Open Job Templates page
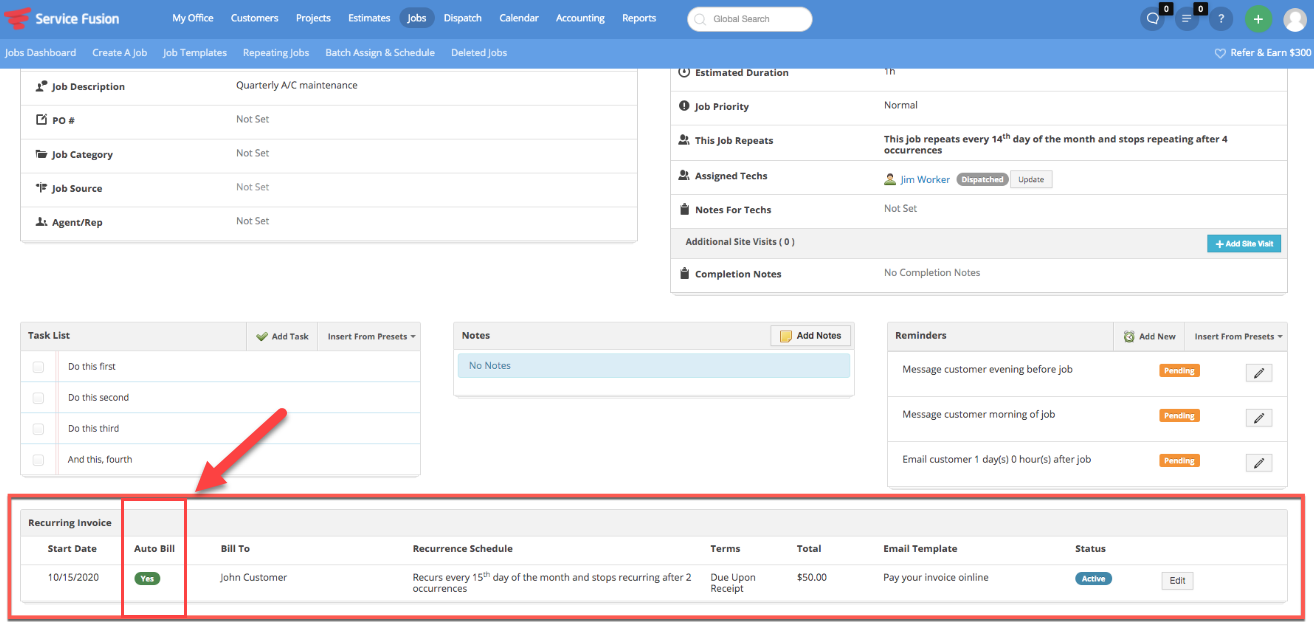The width and height of the screenshot is (1314, 622). (x=195, y=53)
